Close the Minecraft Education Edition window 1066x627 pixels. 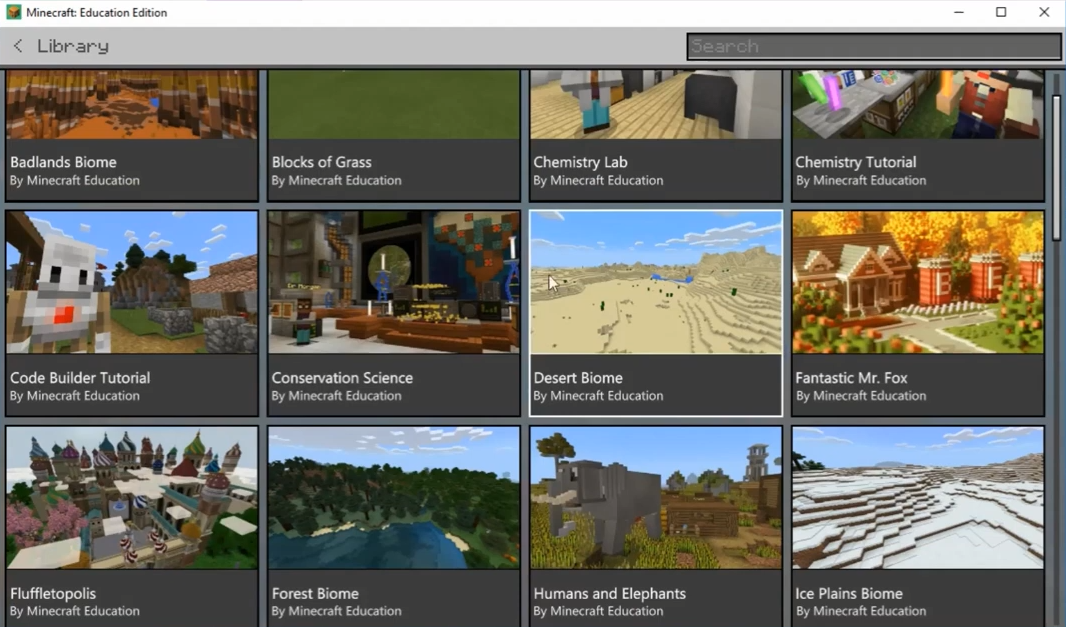pyautogui.click(x=1044, y=12)
